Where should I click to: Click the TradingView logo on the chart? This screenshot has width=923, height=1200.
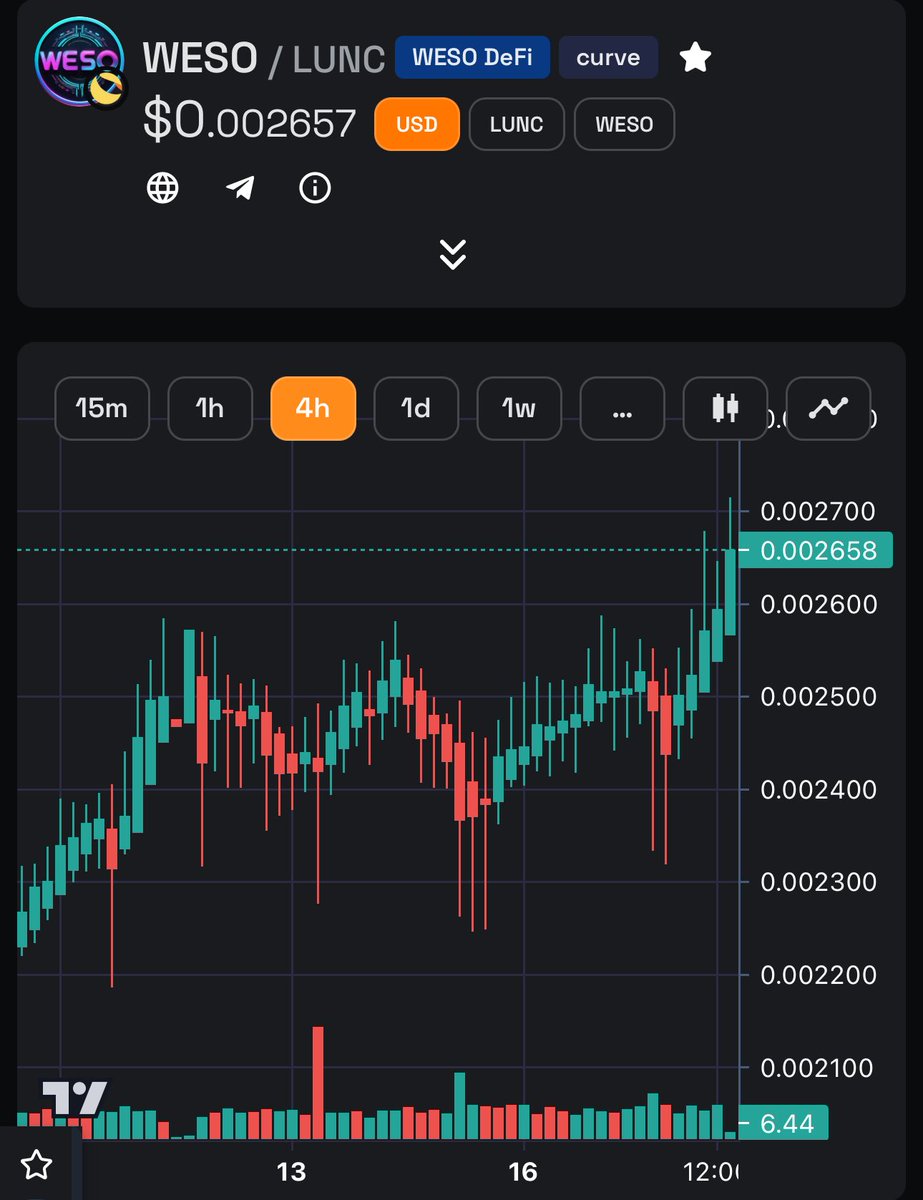coord(74,1100)
